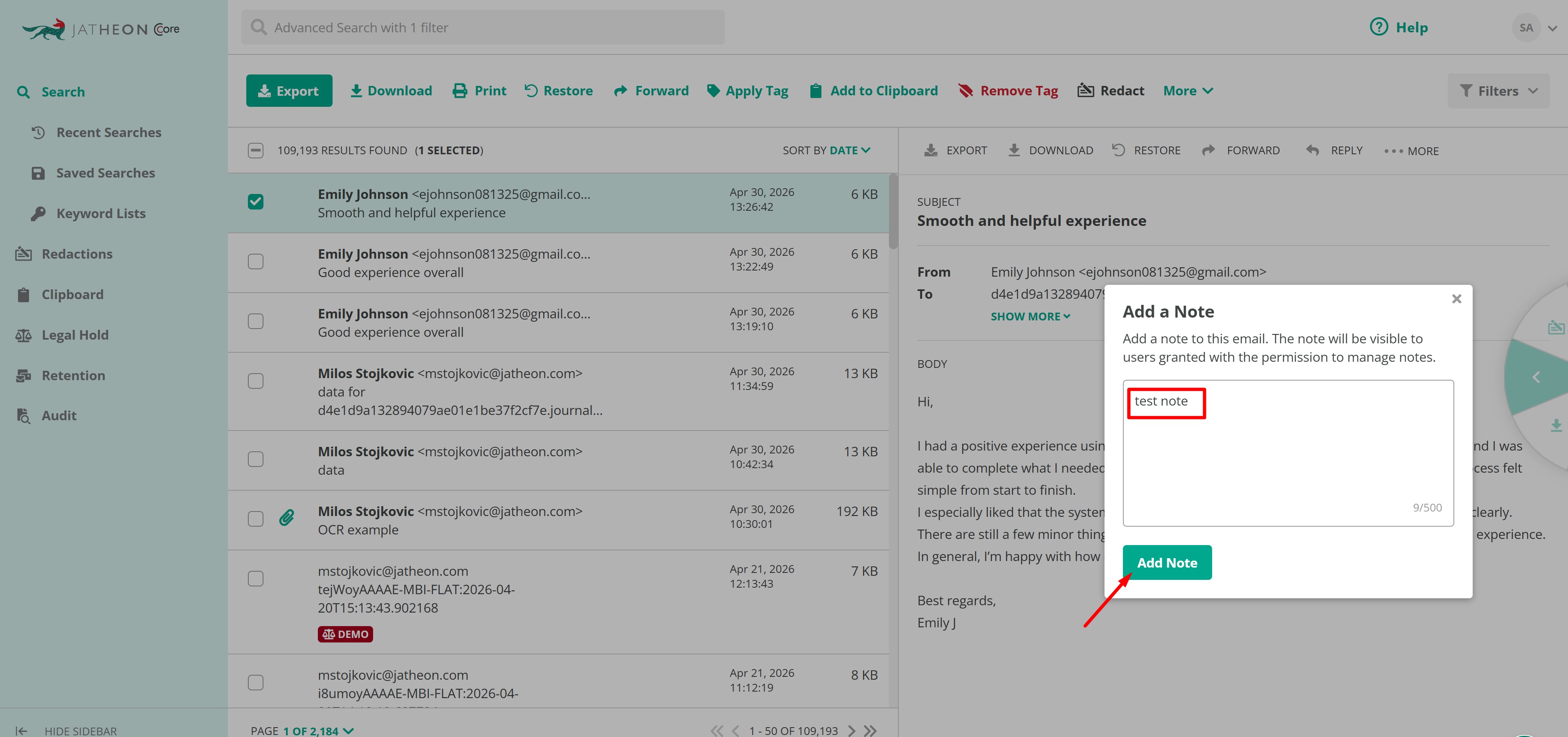The image size is (1568, 737).
Task: Check the Apr 21 11:12:19 email checkbox
Action: tap(256, 682)
